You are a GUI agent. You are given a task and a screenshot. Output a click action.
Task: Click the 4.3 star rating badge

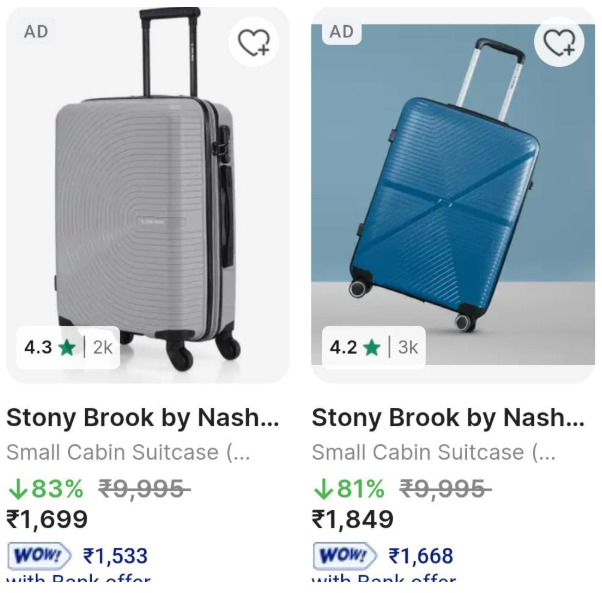pyautogui.click(x=50, y=348)
